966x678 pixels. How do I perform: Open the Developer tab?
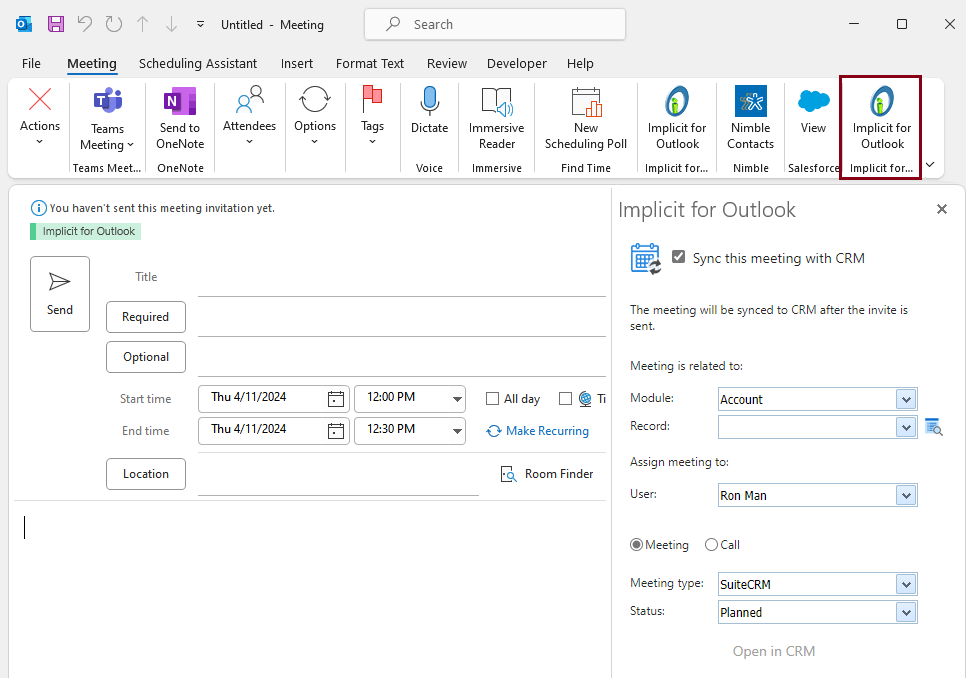516,63
